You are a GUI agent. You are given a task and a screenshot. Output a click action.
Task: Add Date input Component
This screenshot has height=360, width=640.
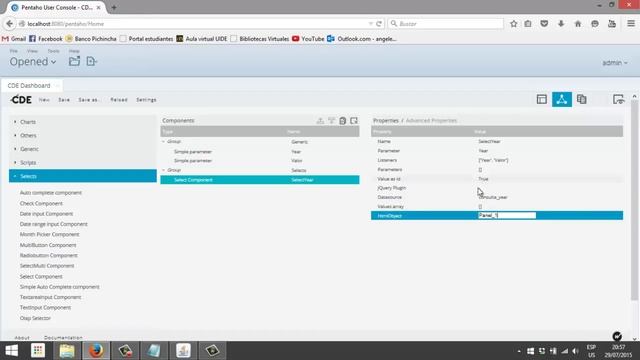point(46,214)
